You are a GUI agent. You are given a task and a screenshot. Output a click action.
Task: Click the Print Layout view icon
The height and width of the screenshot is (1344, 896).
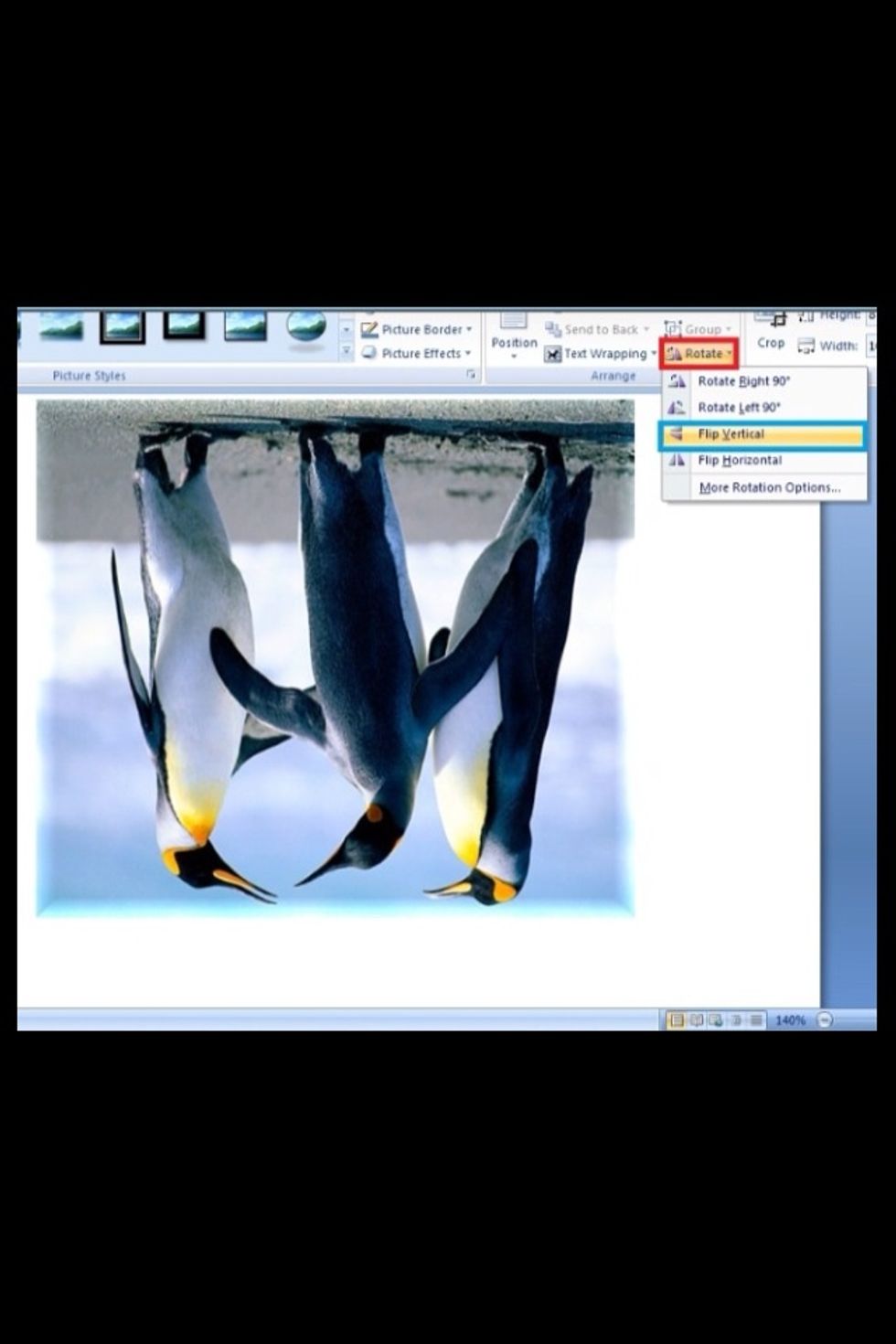[676, 1019]
